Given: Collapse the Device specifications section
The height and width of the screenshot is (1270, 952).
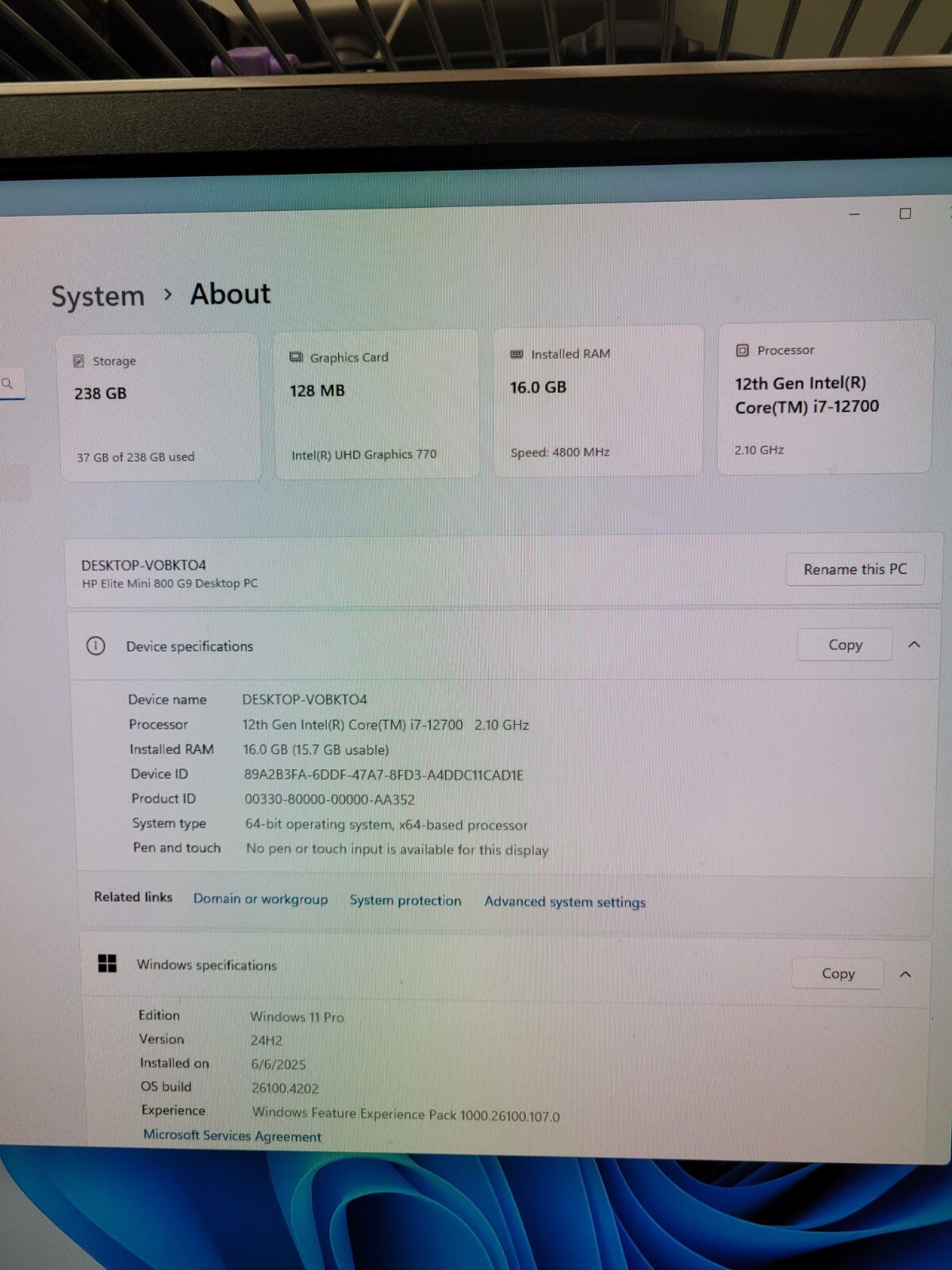Looking at the screenshot, I should pyautogui.click(x=914, y=645).
